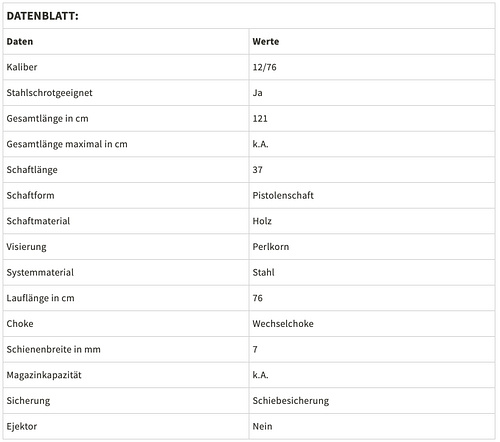Click the Lauflänge in cm label
Image resolution: width=500 pixels, height=442 pixels.
40,298
